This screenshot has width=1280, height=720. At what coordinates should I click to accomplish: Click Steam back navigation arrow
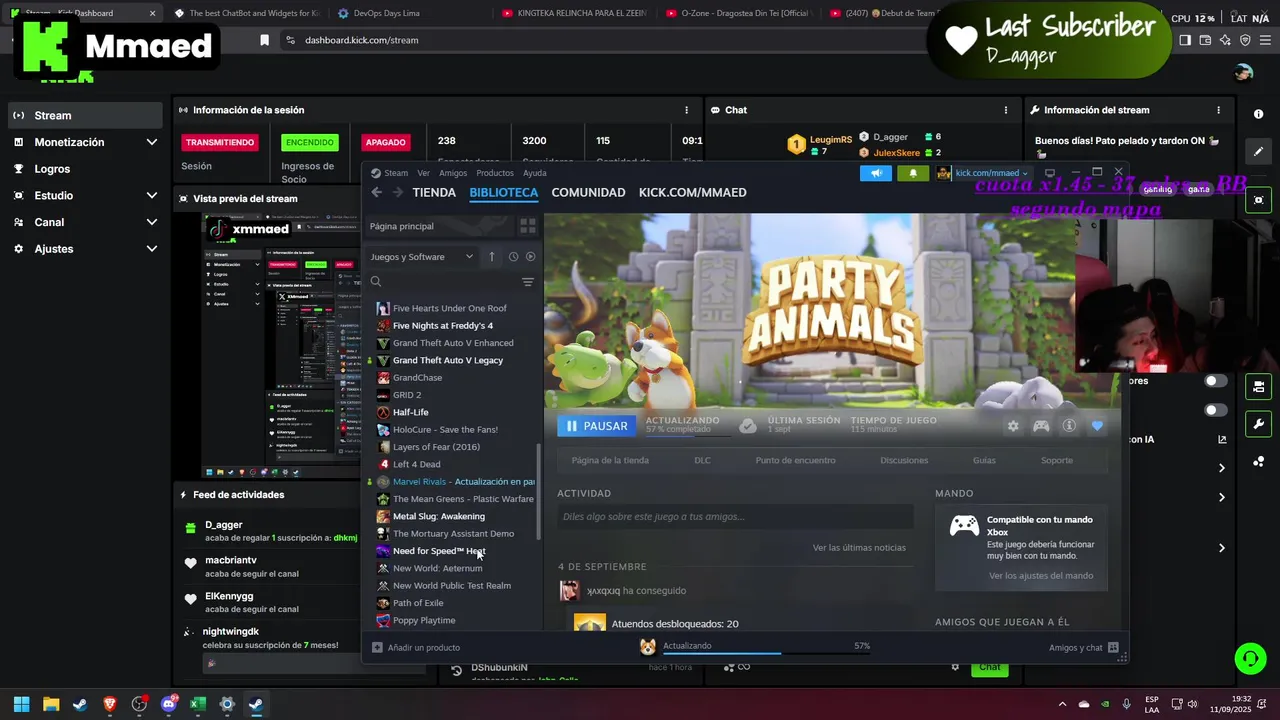click(377, 192)
